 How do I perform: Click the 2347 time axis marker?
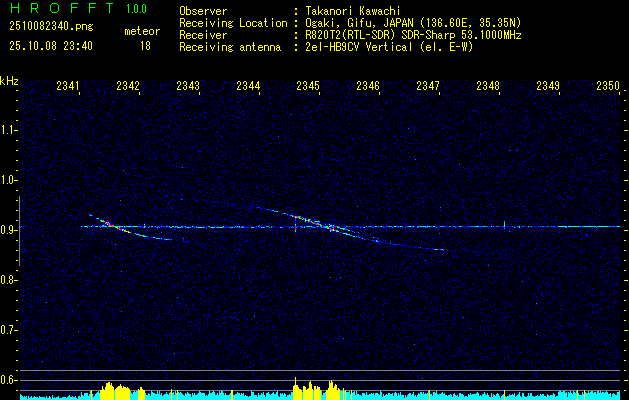pyautogui.click(x=428, y=85)
